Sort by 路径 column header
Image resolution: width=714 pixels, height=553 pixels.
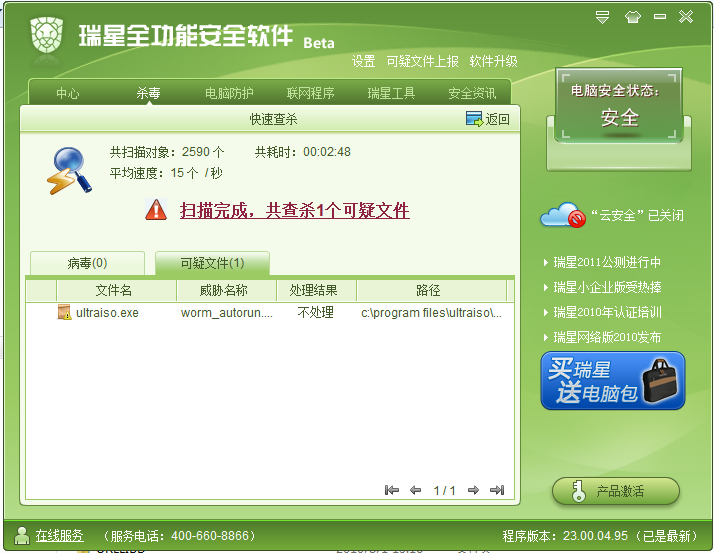(x=431, y=291)
